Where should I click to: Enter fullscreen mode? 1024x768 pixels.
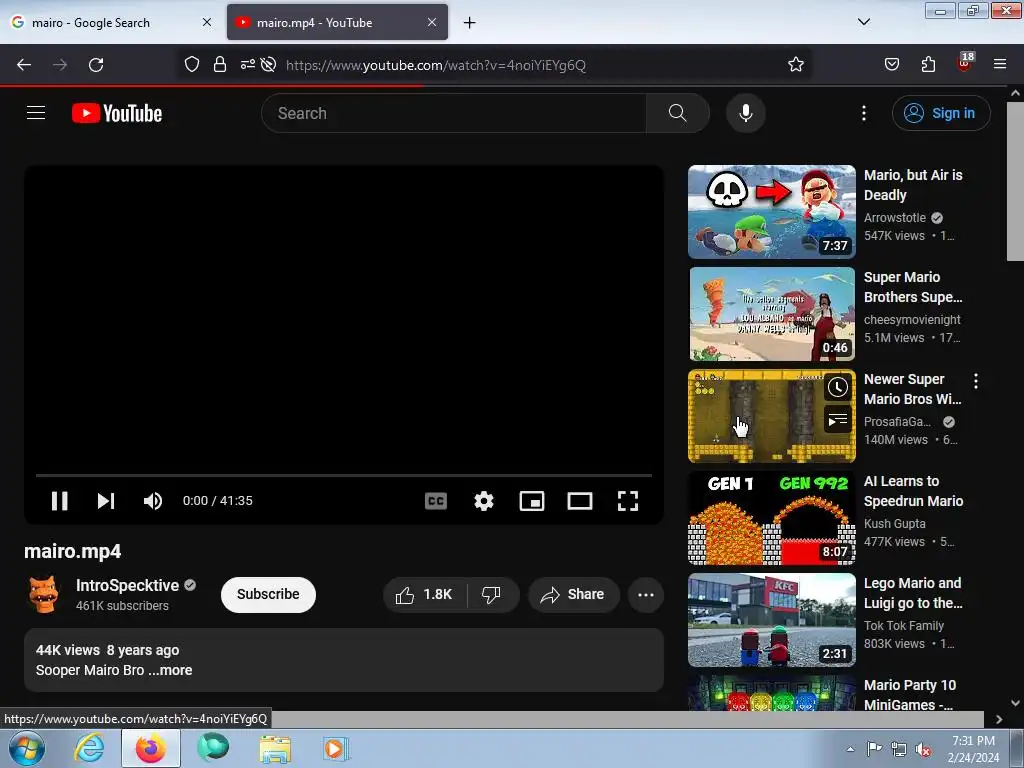point(628,501)
